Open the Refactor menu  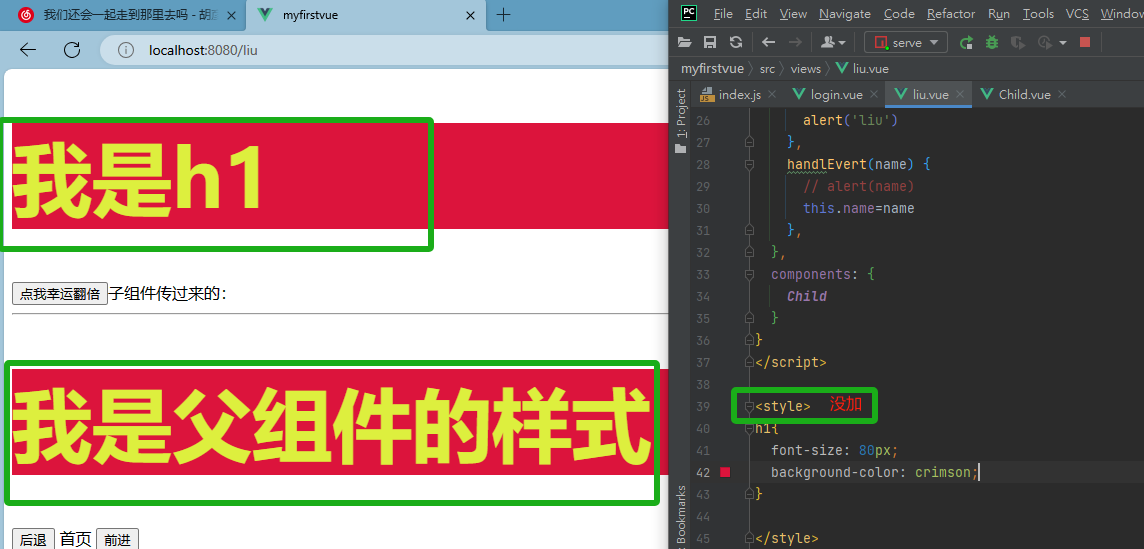tap(951, 13)
